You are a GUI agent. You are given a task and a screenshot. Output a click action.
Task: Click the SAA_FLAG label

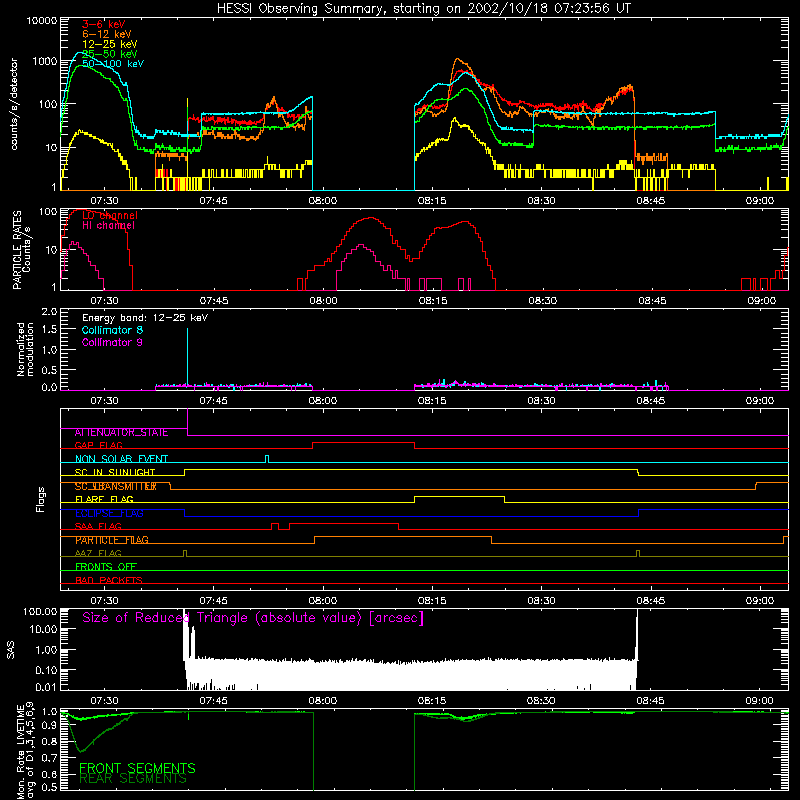pyautogui.click(x=98, y=527)
